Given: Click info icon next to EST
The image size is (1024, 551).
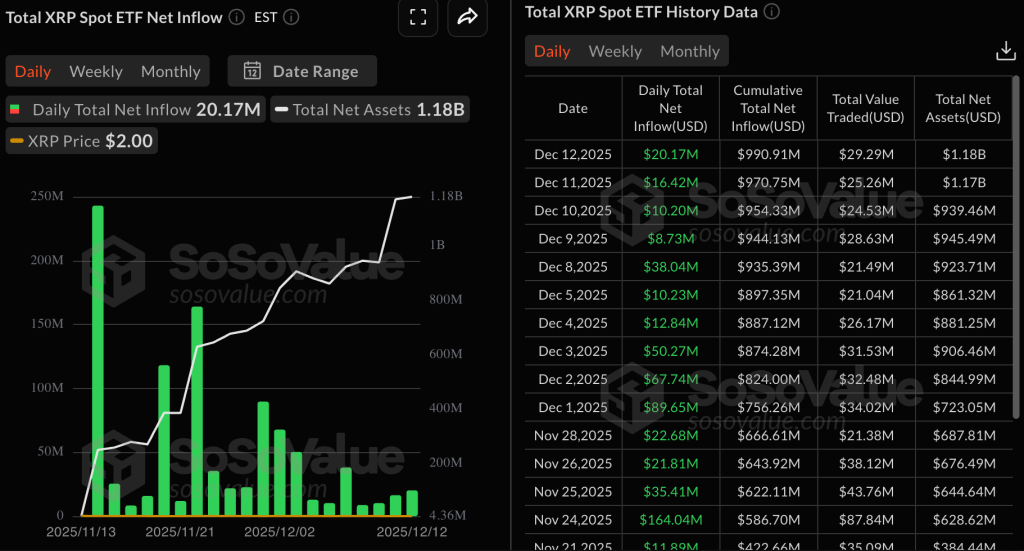Looking at the screenshot, I should [x=290, y=17].
